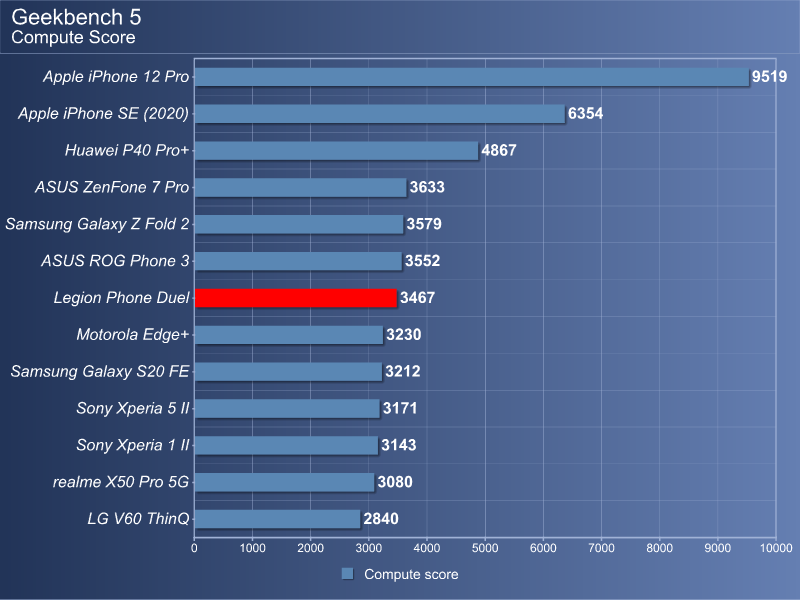
Task: Select the 'Huawei P40 Pro+' label
Action: point(127,150)
